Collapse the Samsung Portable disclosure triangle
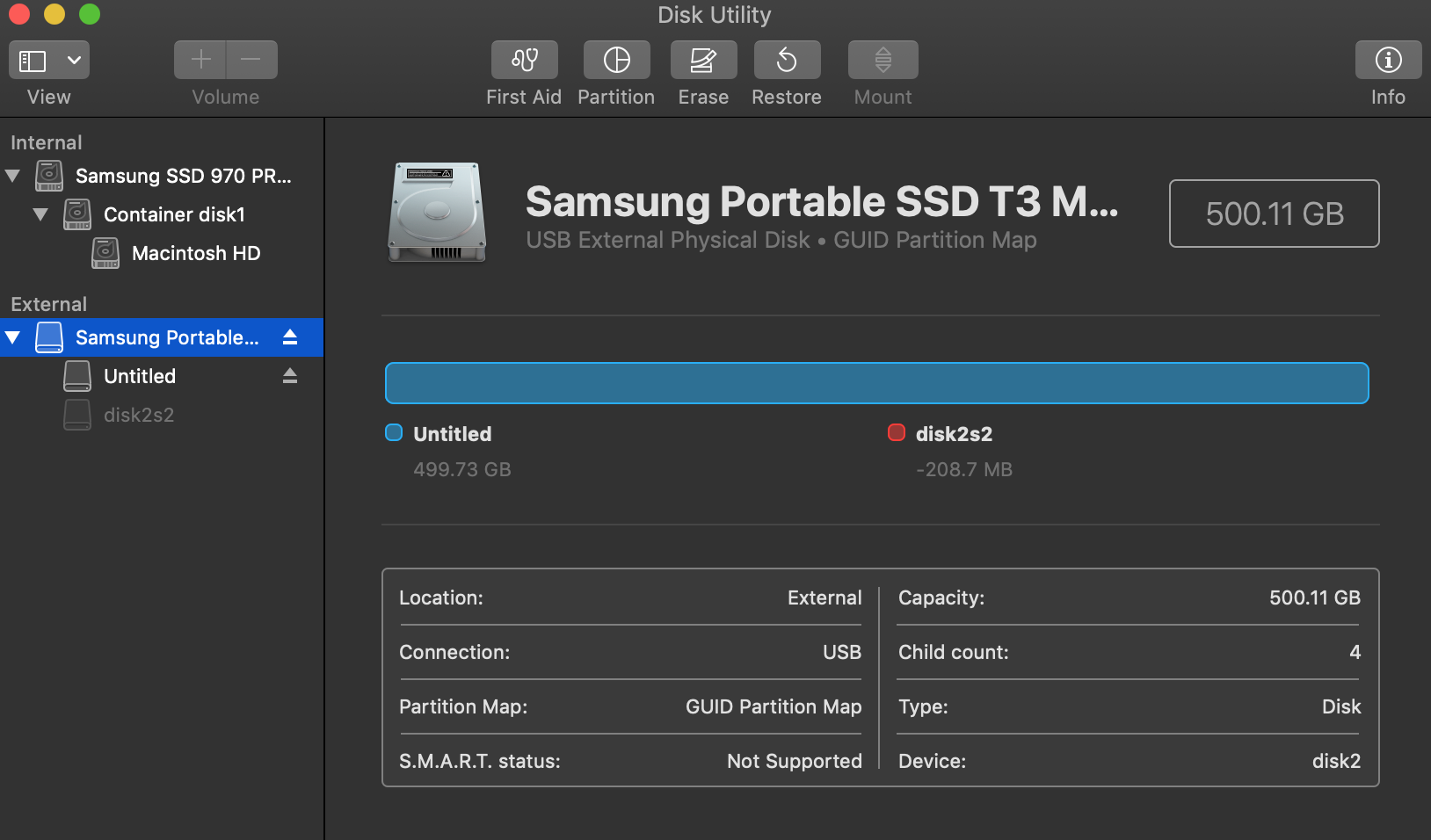The height and width of the screenshot is (840, 1431). click(x=13, y=337)
